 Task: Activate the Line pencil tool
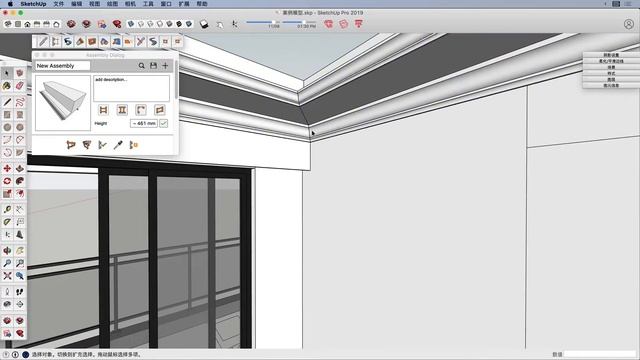(7, 102)
